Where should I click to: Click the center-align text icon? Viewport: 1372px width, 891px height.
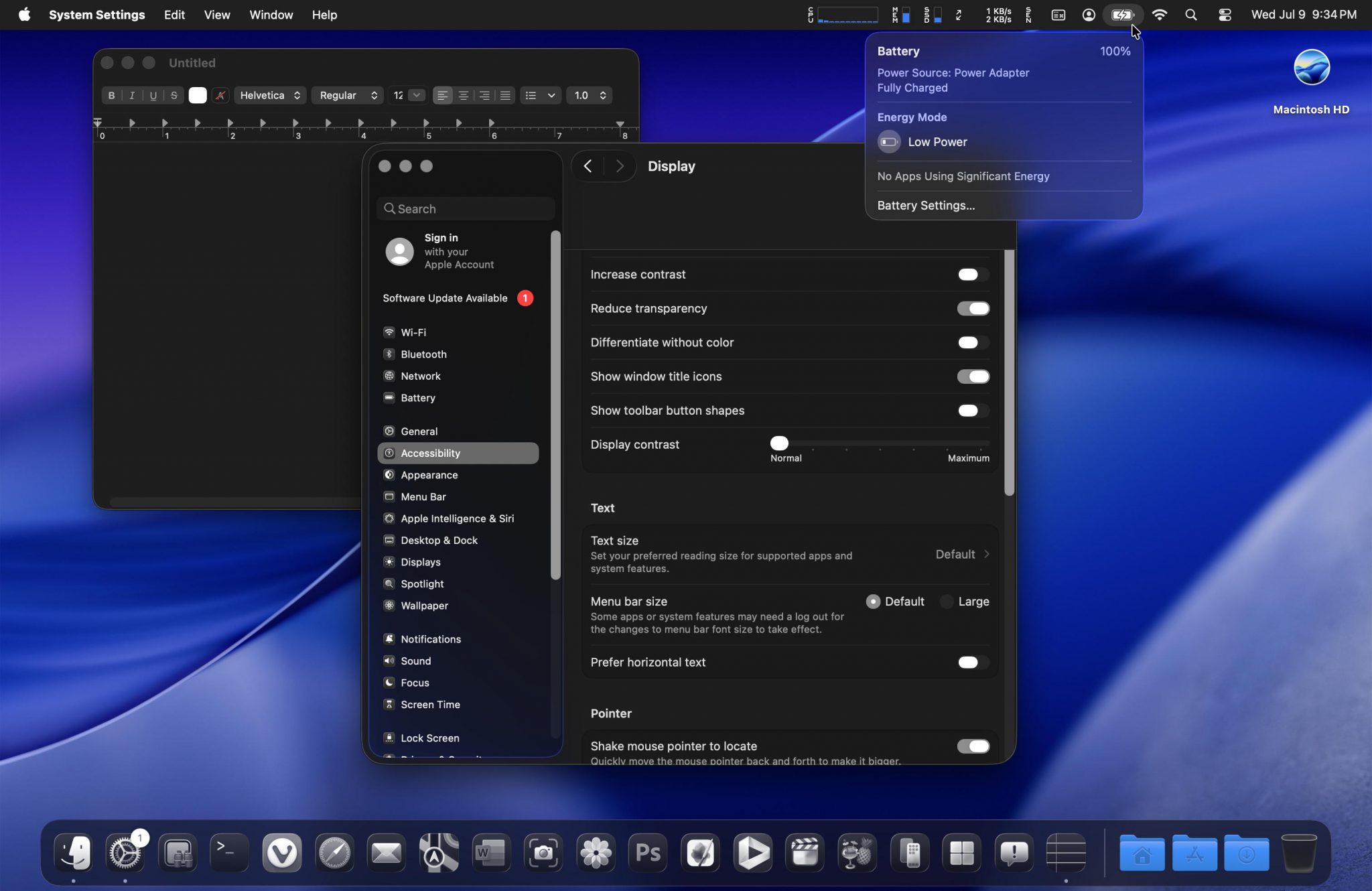click(x=463, y=95)
